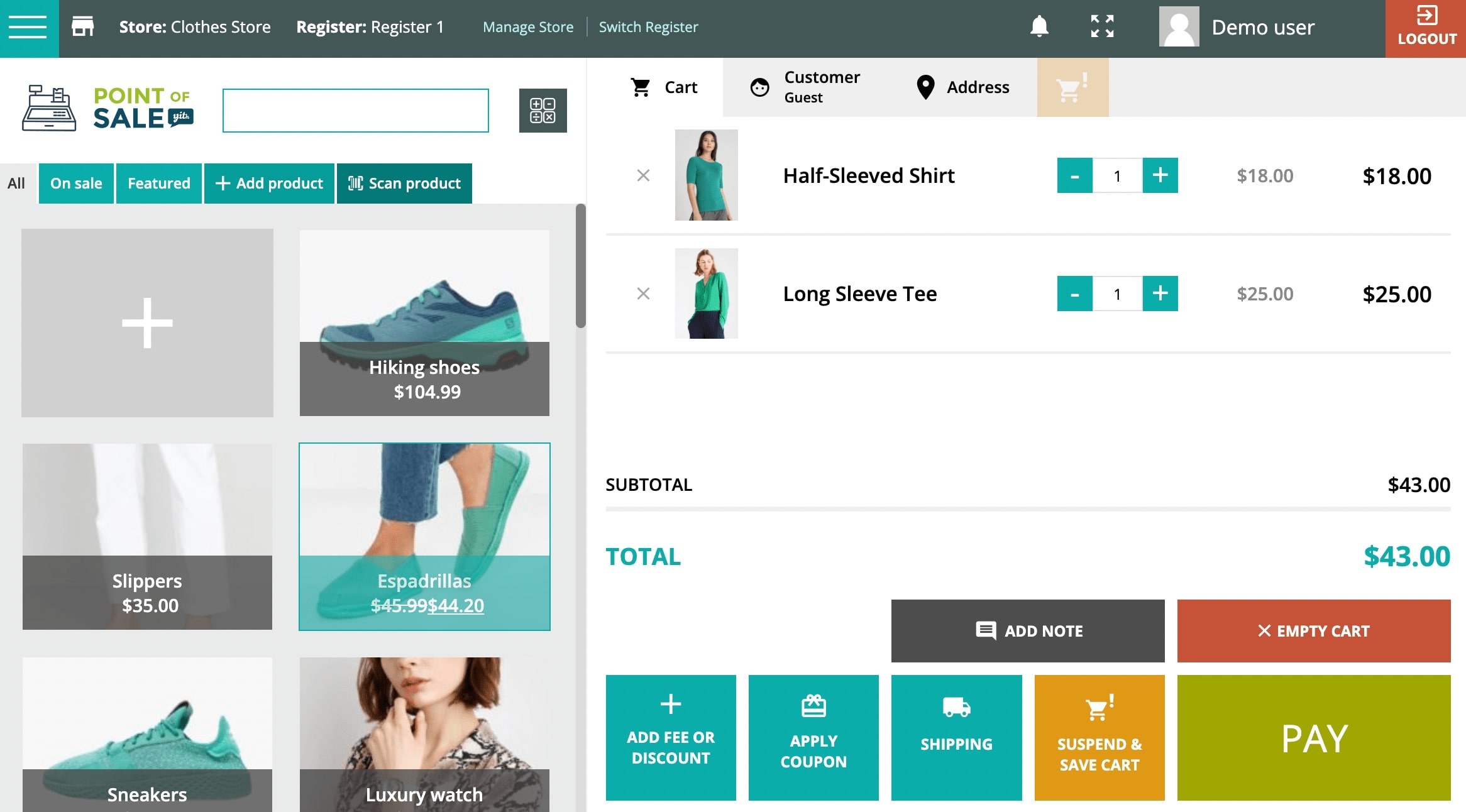This screenshot has height=812, width=1466.
Task: Click the Scan product button
Action: (x=404, y=184)
